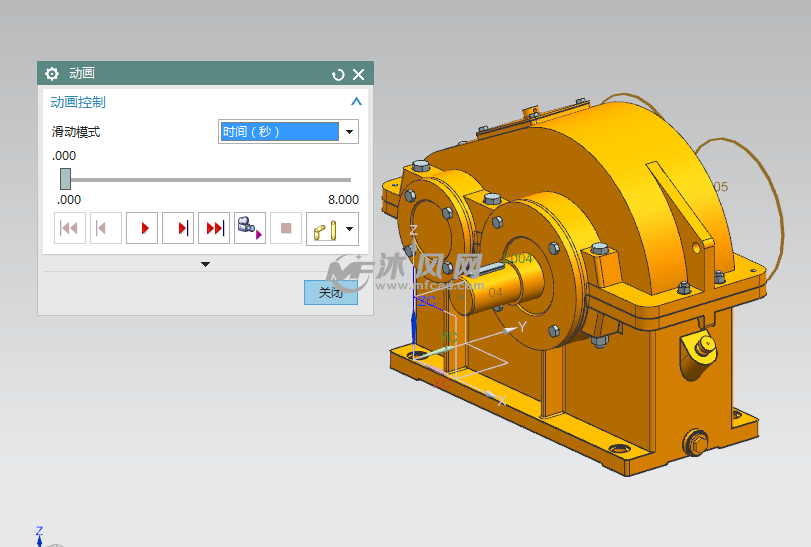This screenshot has height=547, width=811.
Task: Click the gear settings icon in dialog title
Action: 52,74
